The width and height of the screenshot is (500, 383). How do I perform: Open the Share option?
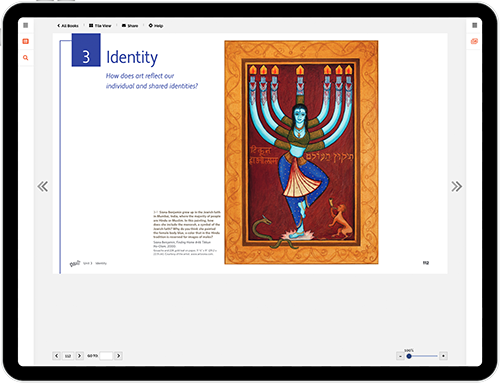point(130,26)
